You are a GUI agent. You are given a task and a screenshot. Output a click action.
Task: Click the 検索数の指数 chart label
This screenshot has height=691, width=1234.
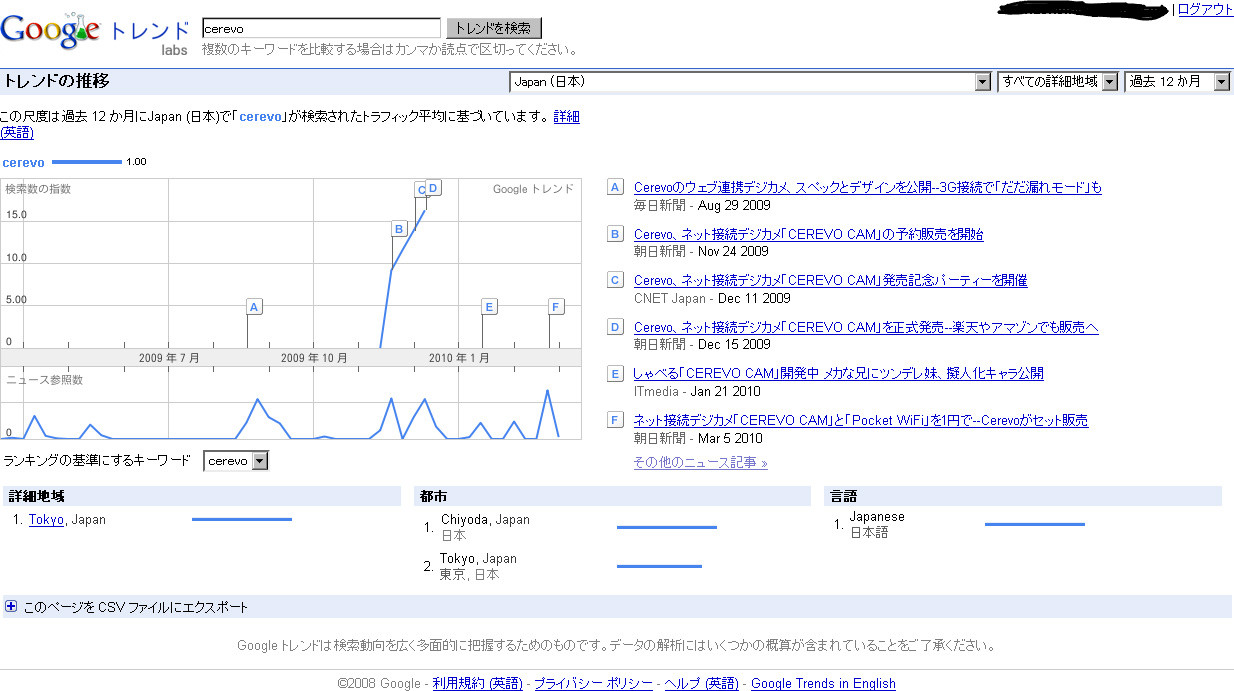click(38, 188)
